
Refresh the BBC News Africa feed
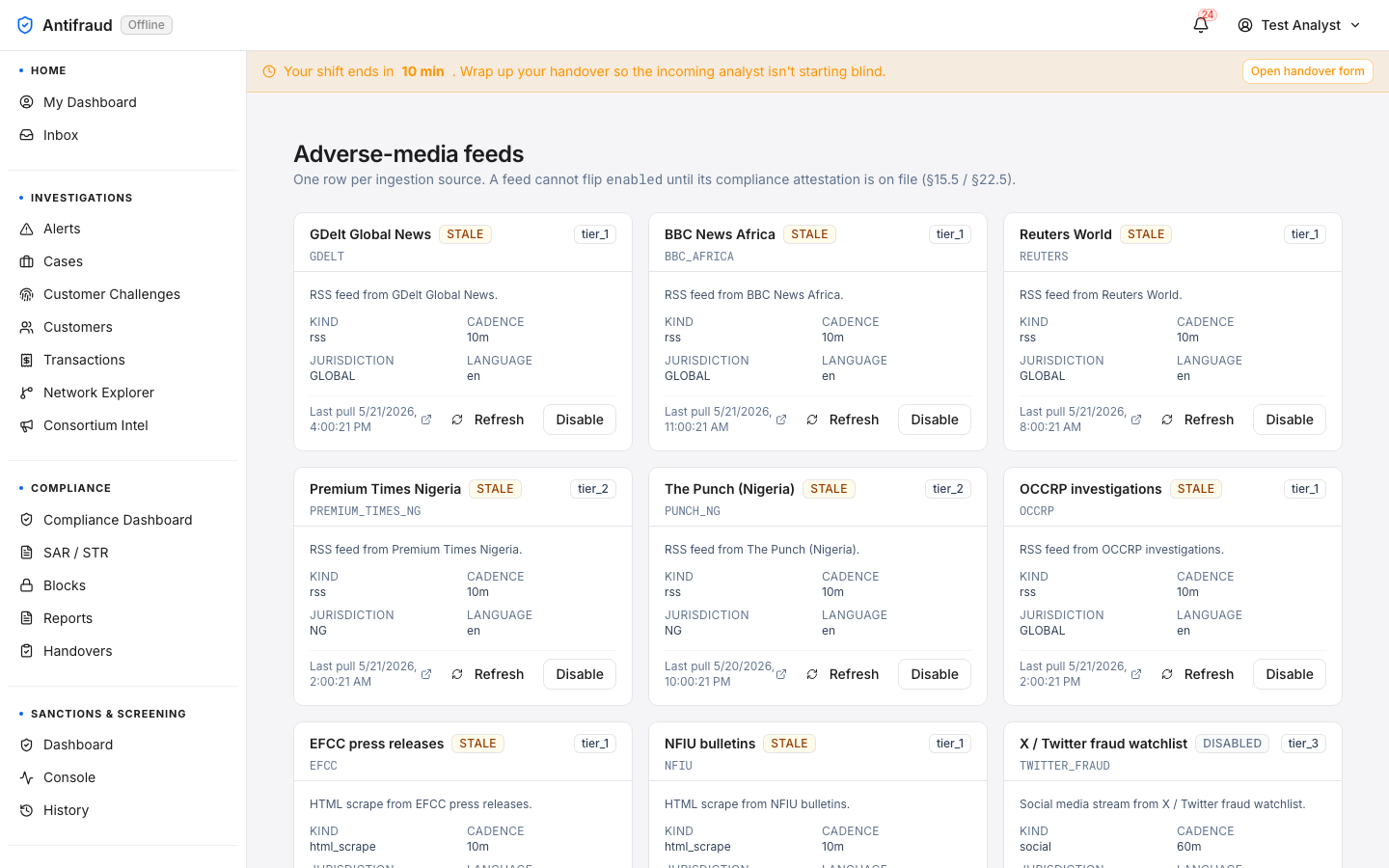[x=843, y=420]
